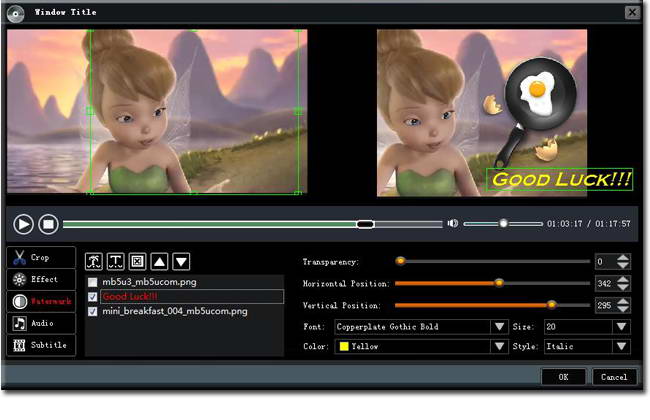Click the Horizontal Position value field
Viewport: 650px width, 420px height.
pyautogui.click(x=605, y=284)
